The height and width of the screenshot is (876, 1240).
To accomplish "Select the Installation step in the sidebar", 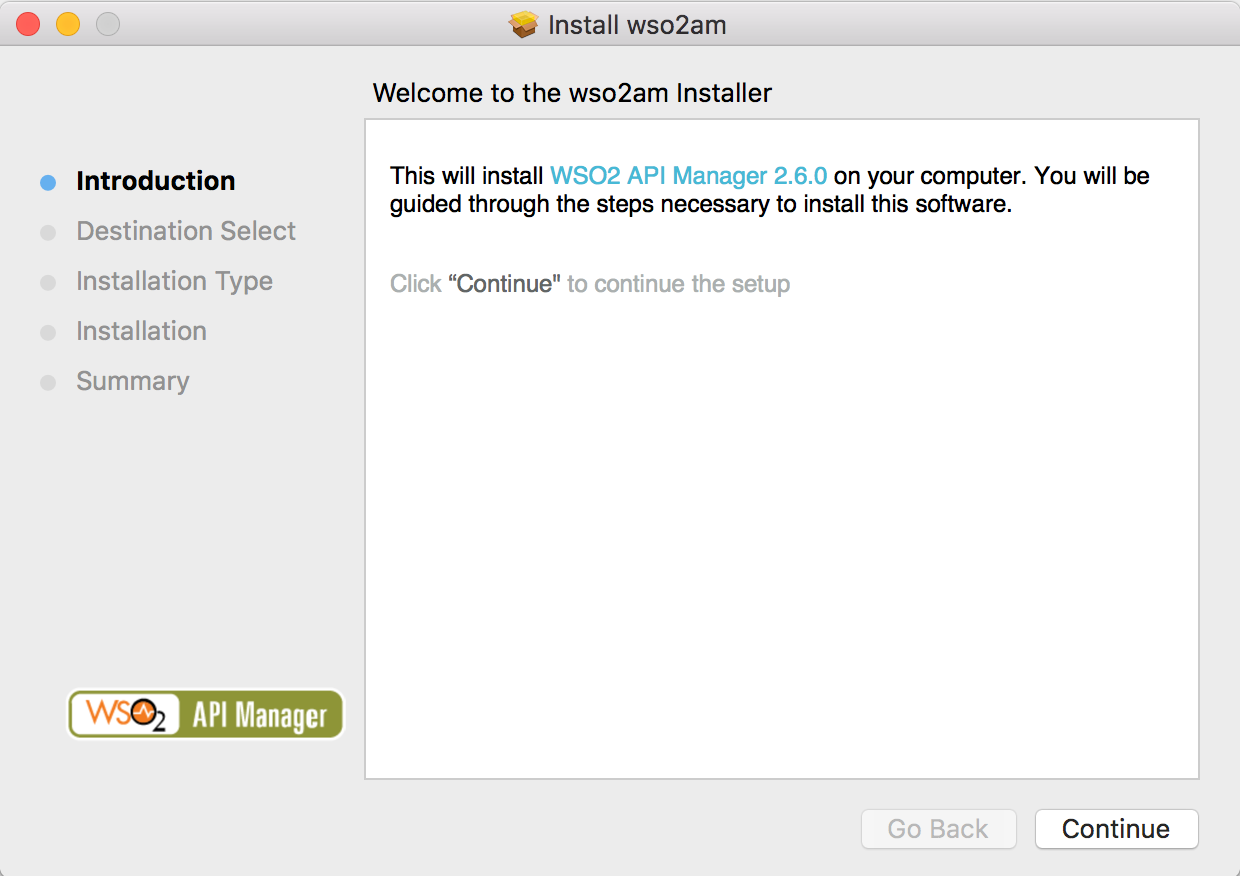I will tap(141, 331).
